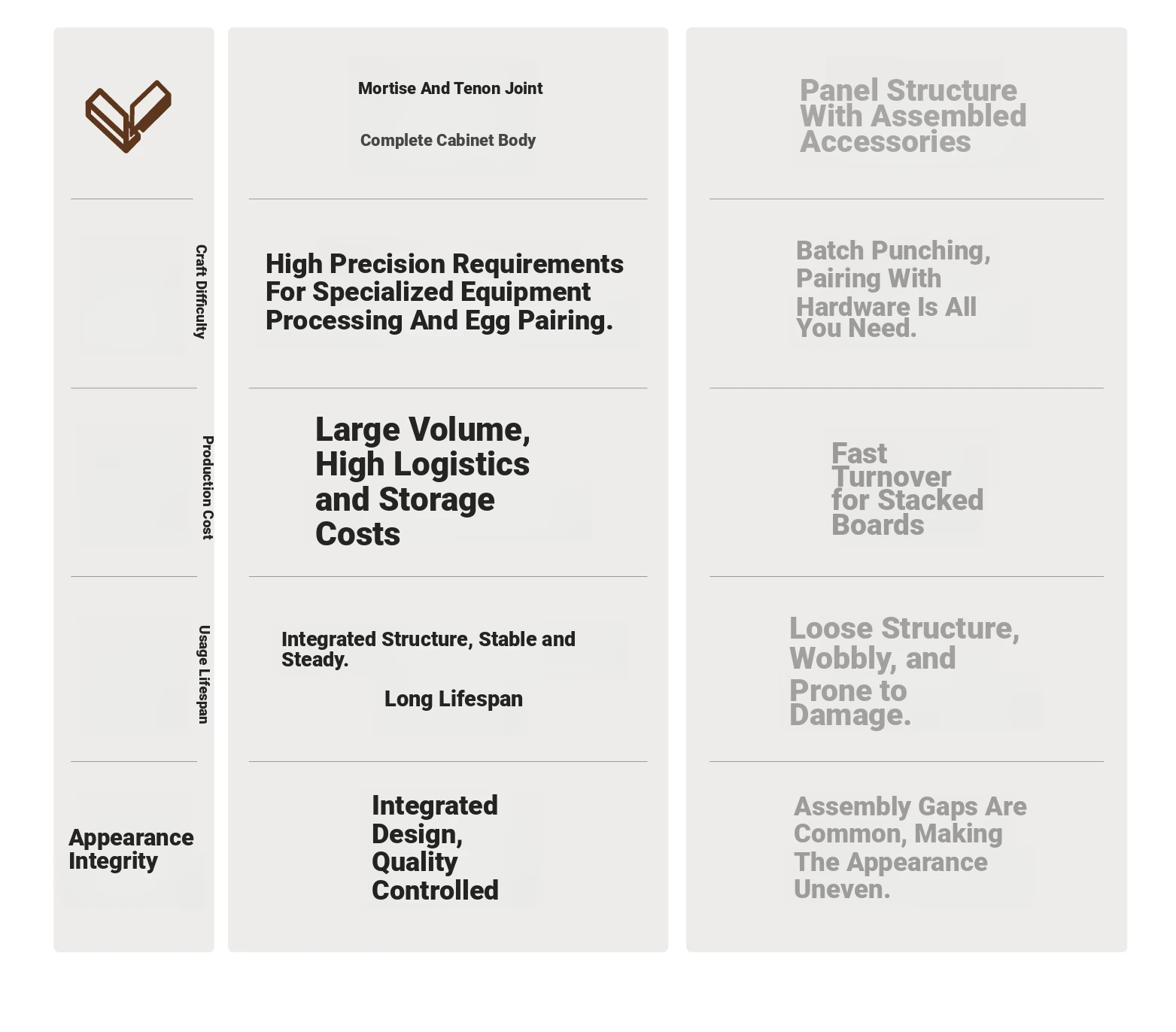This screenshot has width=1176, height=1032.
Task: Click the Craft Difficulty vertical label
Action: 201,292
